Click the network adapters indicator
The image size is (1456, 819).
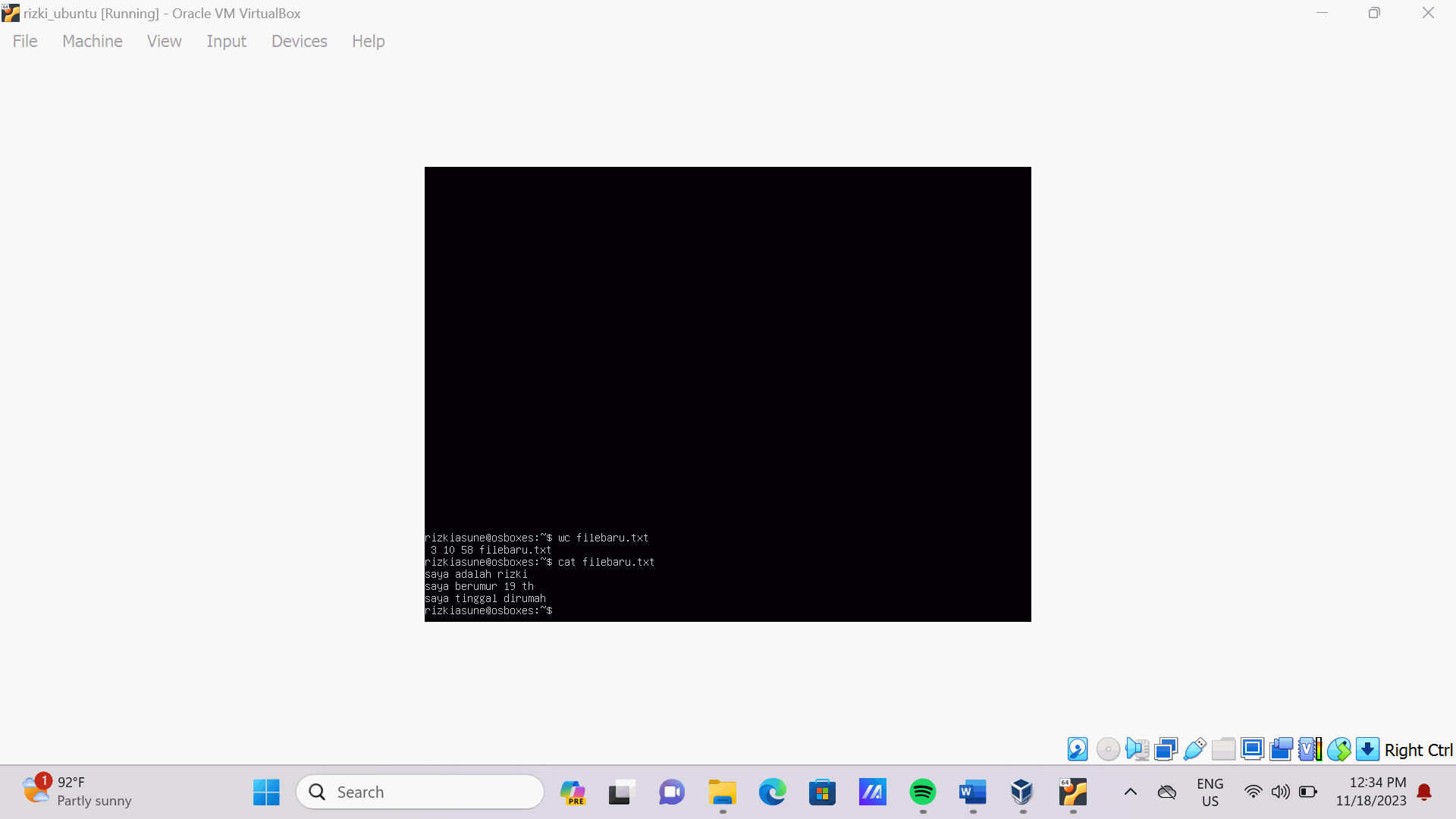pyautogui.click(x=1166, y=749)
